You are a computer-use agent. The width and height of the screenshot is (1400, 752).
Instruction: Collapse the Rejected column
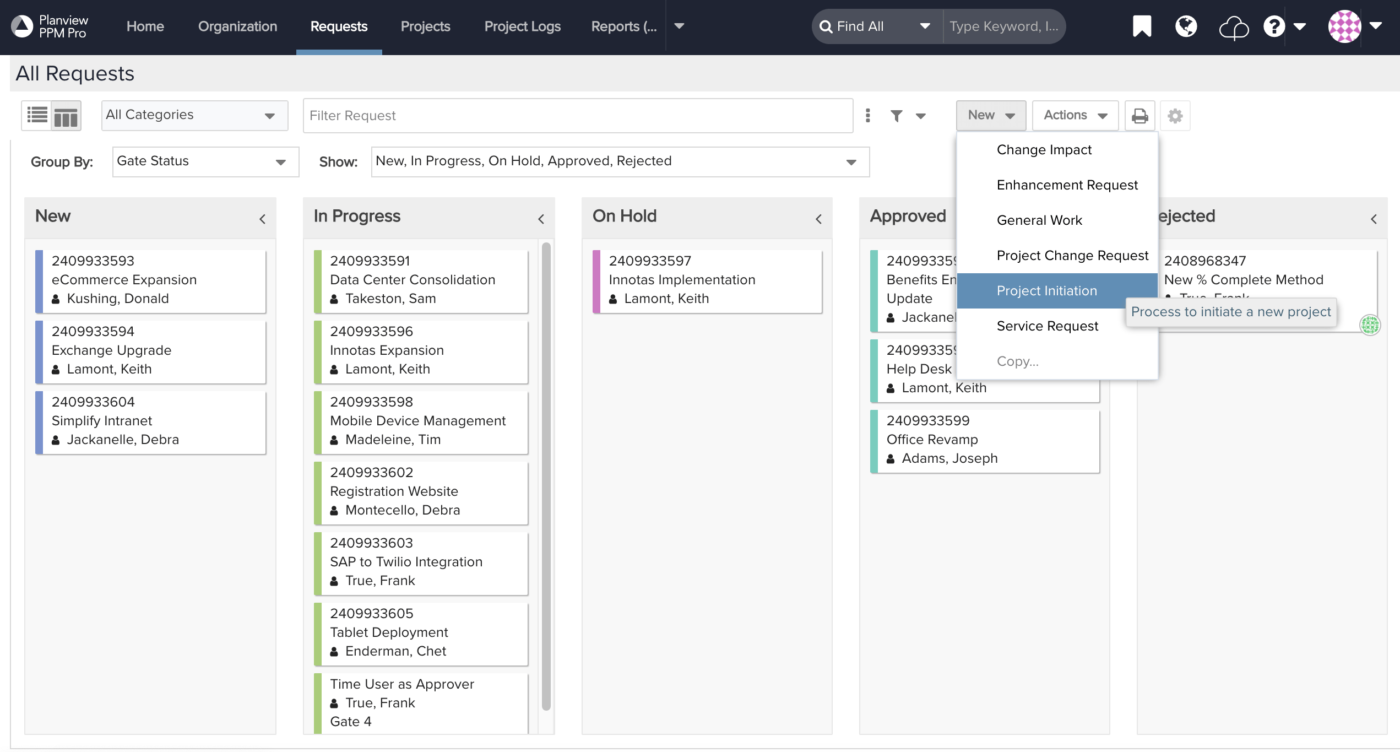[x=1373, y=219]
